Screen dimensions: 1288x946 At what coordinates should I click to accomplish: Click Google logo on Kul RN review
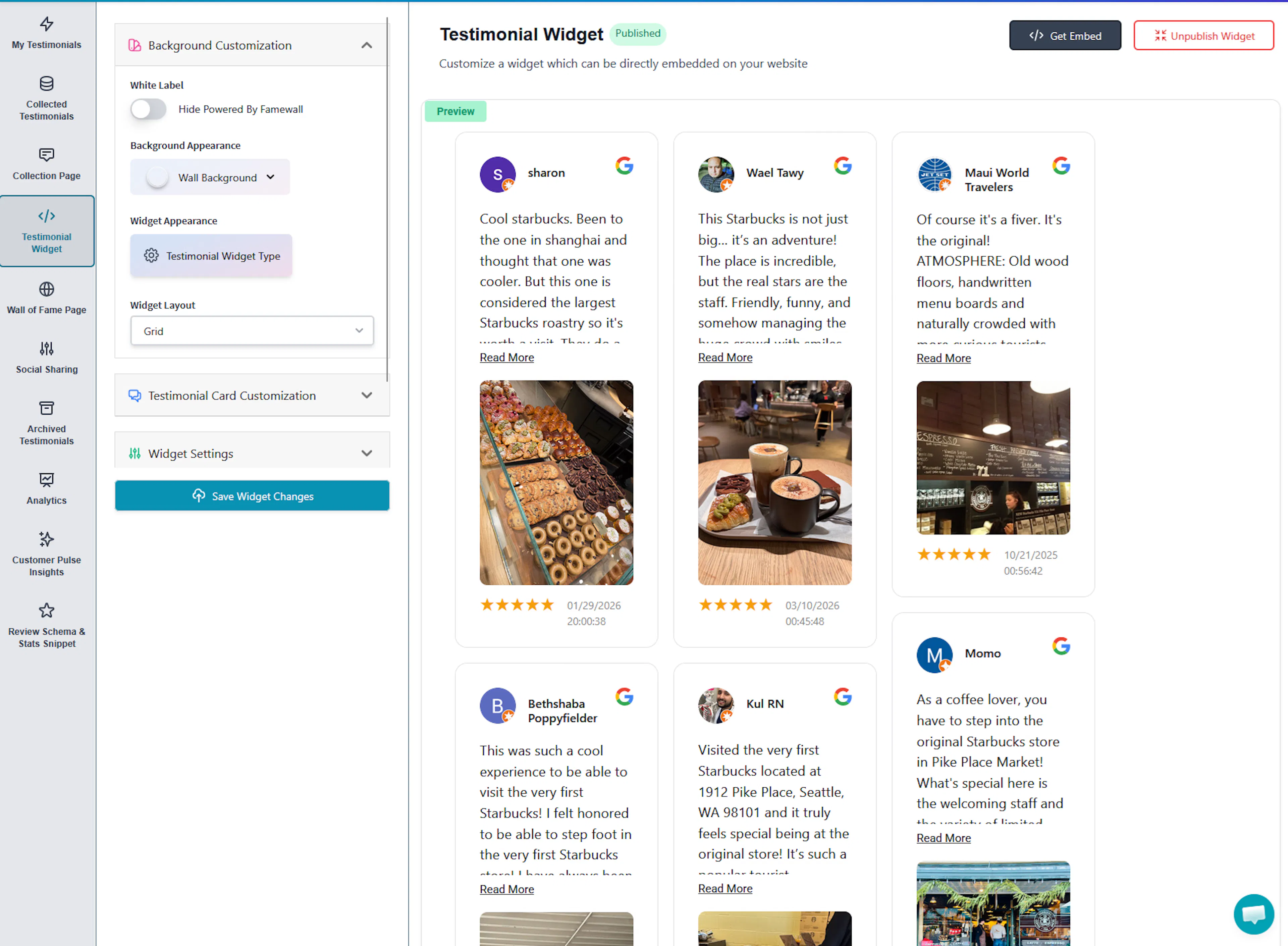pyautogui.click(x=843, y=697)
